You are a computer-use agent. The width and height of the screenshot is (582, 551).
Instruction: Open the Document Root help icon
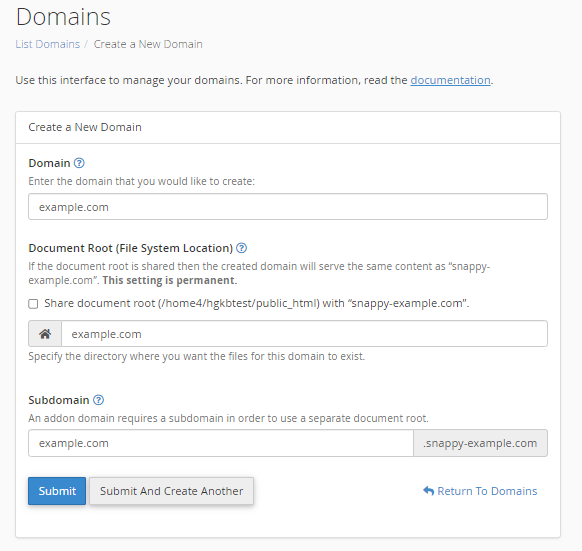242,248
